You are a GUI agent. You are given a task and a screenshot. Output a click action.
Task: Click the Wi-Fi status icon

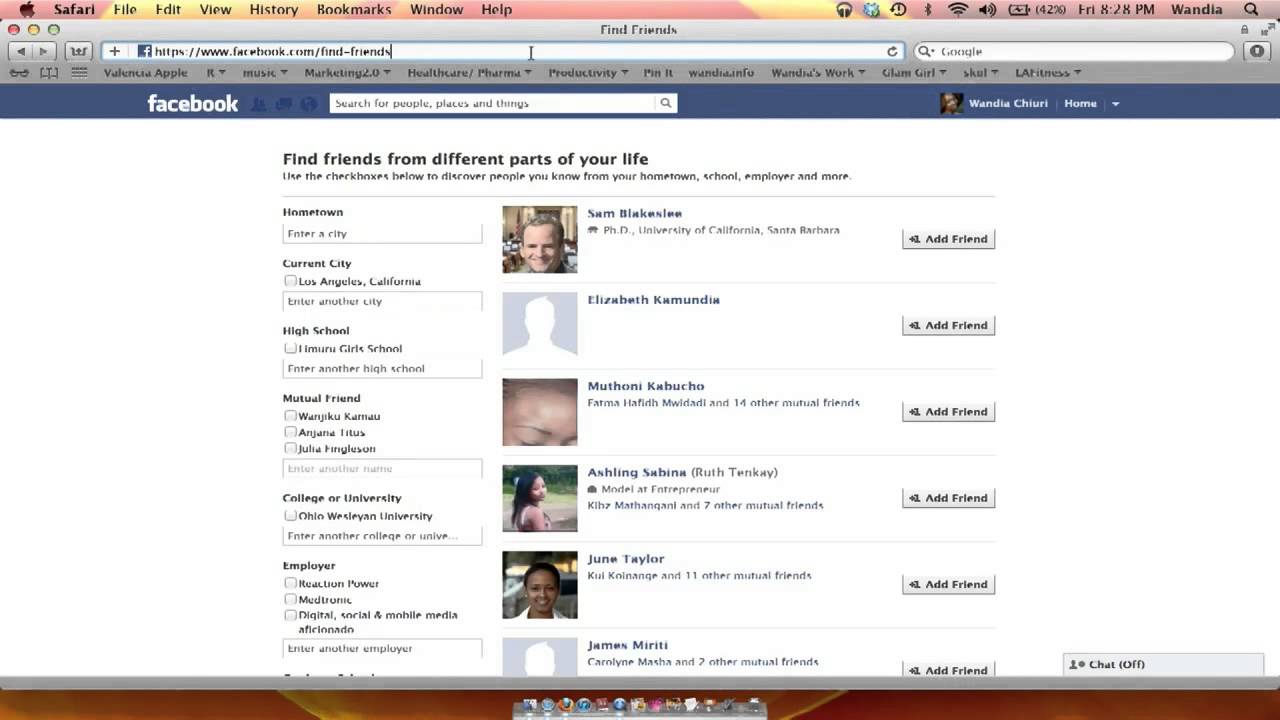click(x=958, y=9)
